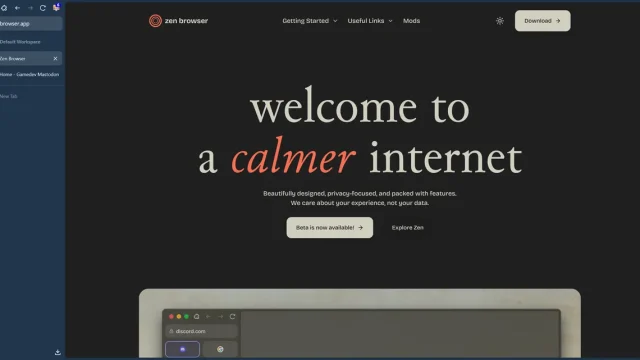Viewport: 640px width, 360px height.
Task: Open downloads icon at sidebar bottom
Action: pyautogui.click(x=58, y=352)
